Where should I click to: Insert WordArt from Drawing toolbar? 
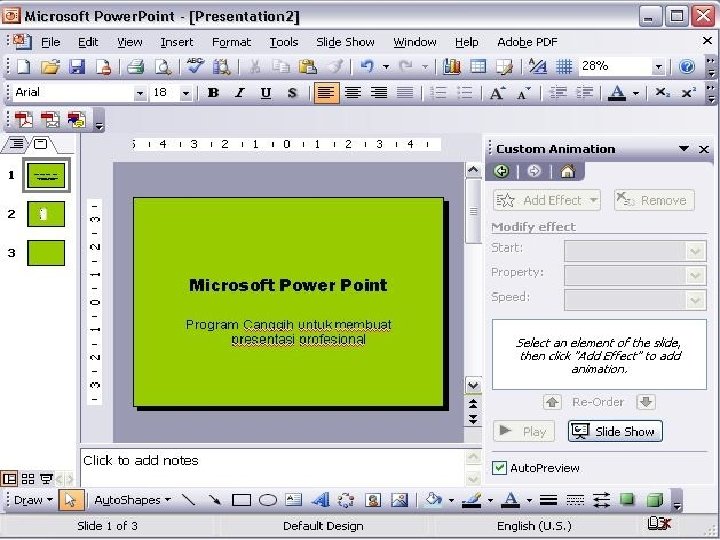tap(320, 500)
